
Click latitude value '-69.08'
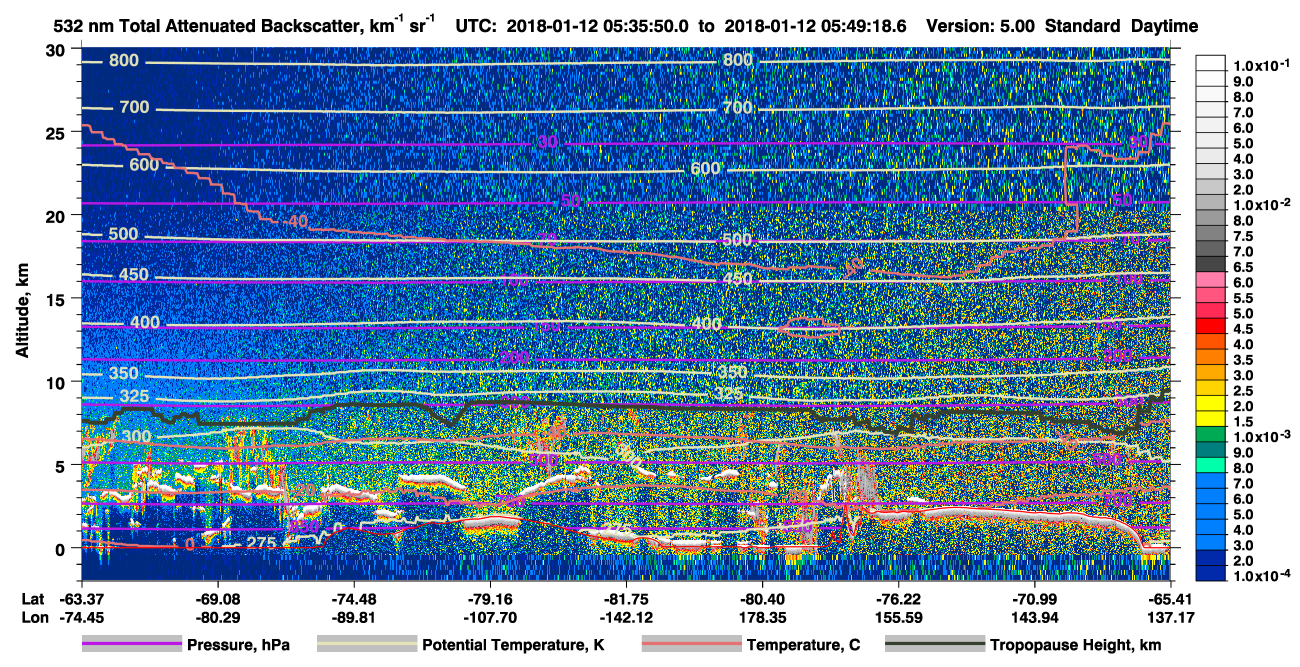218,600
